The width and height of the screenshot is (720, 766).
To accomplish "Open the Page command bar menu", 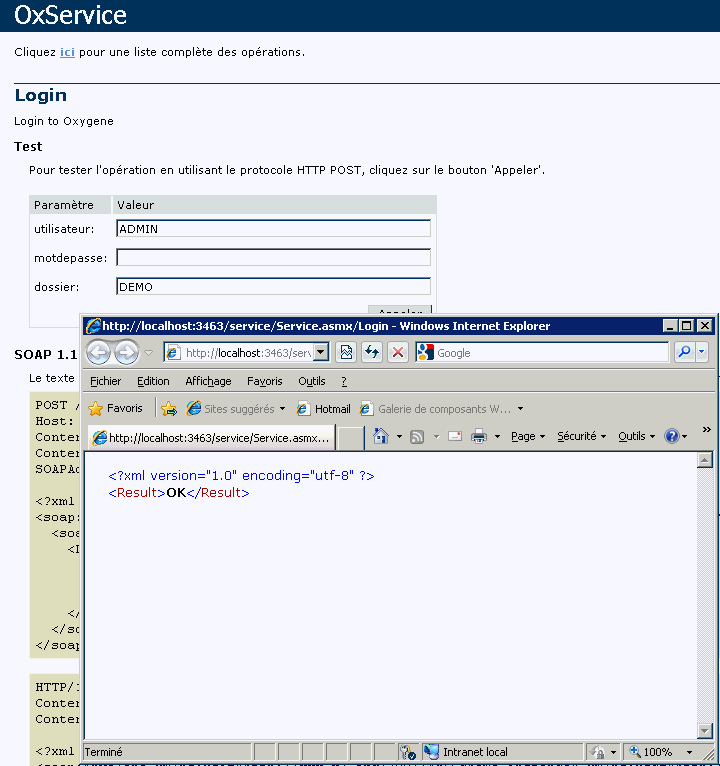I will 528,436.
